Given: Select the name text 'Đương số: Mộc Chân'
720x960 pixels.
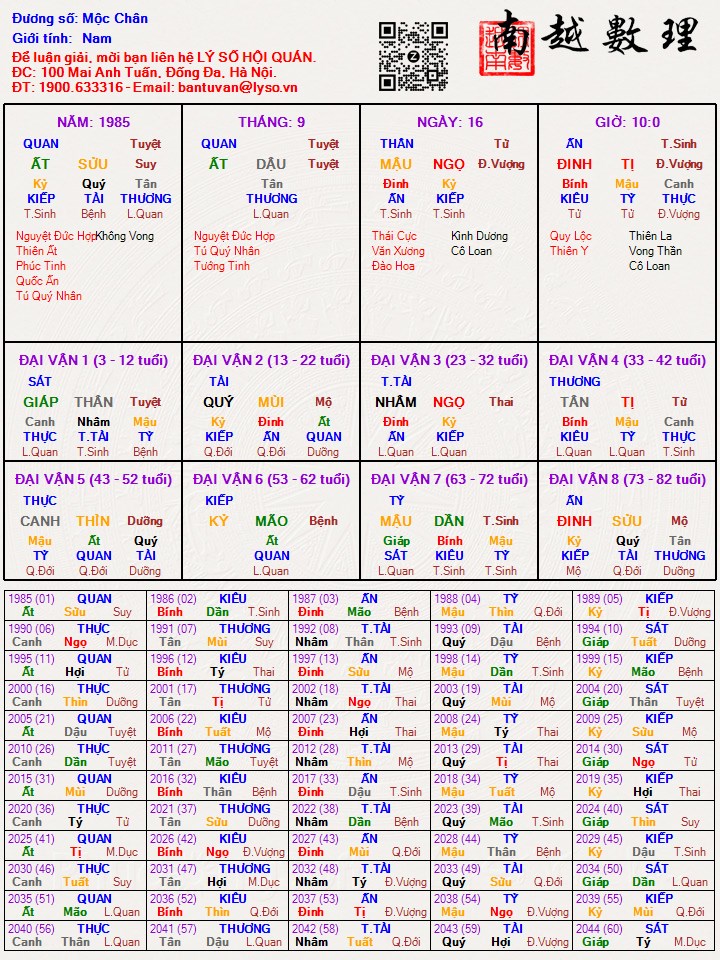Looking at the screenshot, I should click(80, 18).
